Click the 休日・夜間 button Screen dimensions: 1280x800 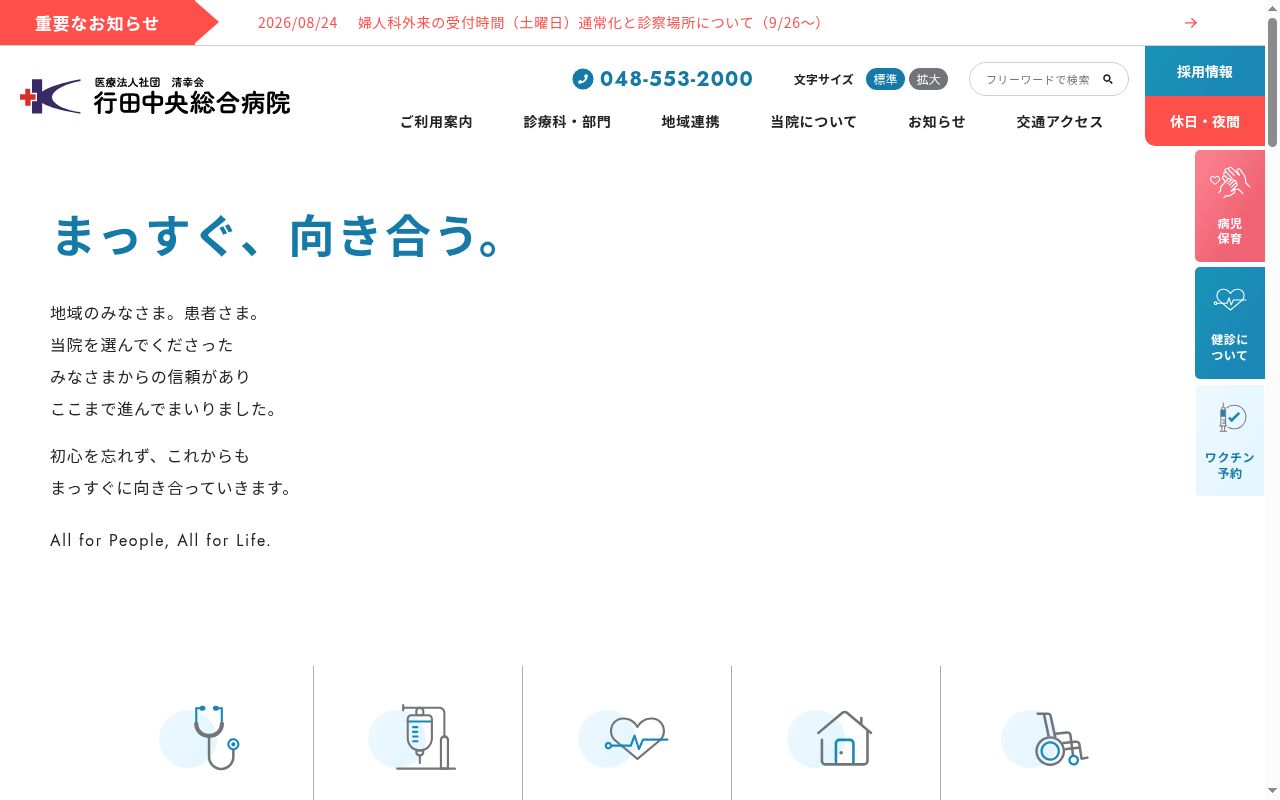(1205, 121)
